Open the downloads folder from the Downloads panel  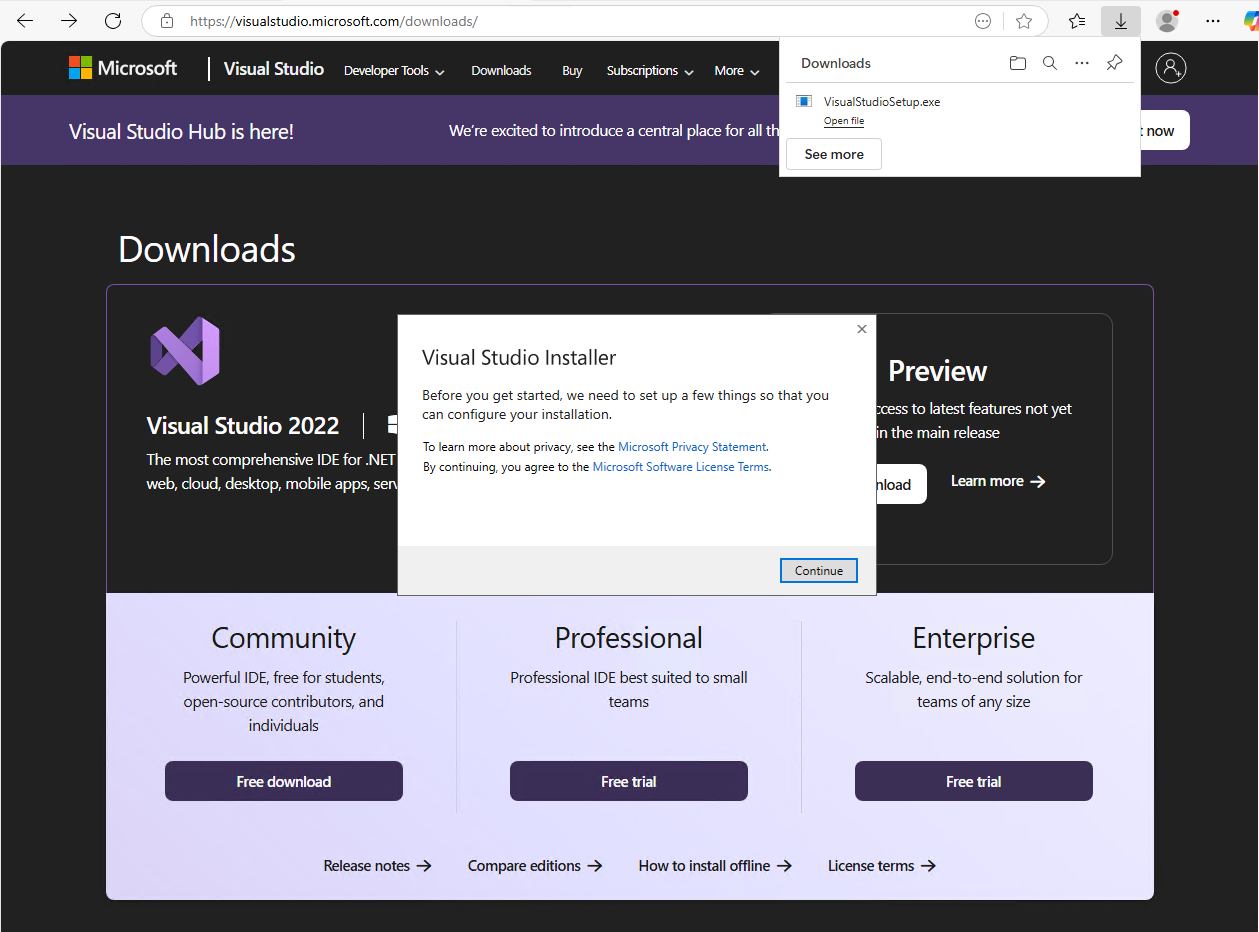click(1018, 63)
